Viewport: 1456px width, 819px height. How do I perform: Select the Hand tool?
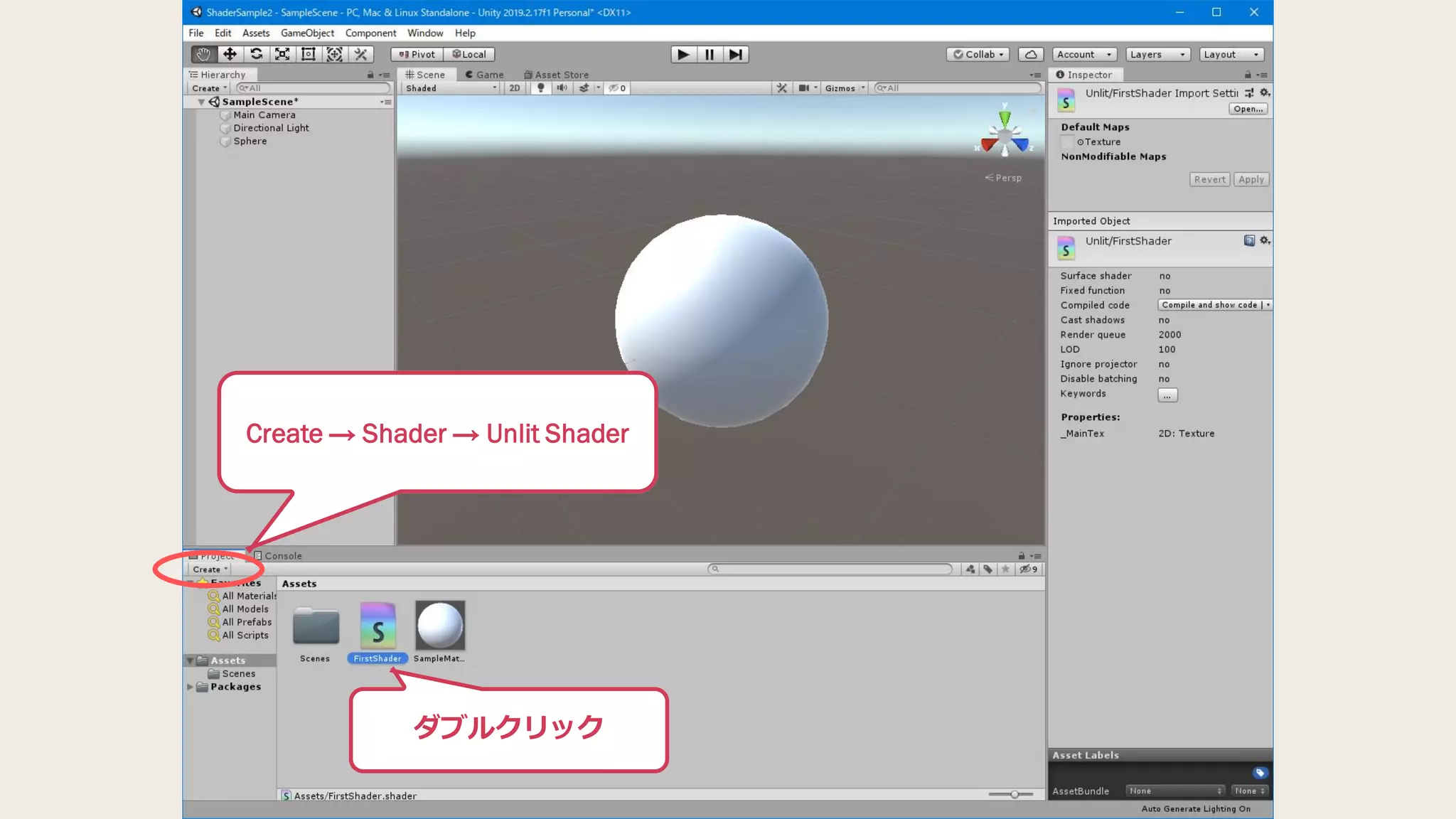pos(203,54)
